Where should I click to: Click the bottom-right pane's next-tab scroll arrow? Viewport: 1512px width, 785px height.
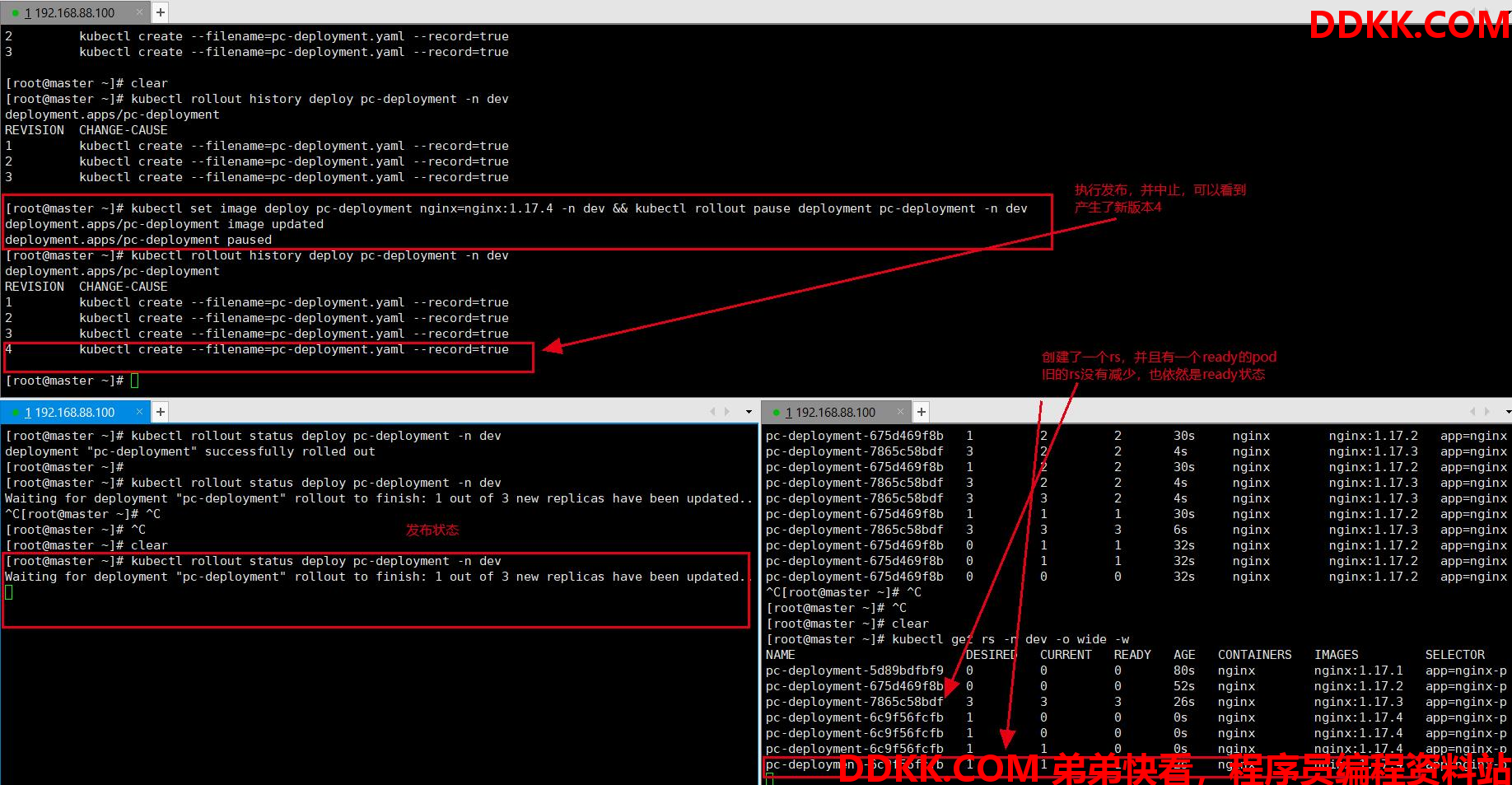tap(1486, 412)
